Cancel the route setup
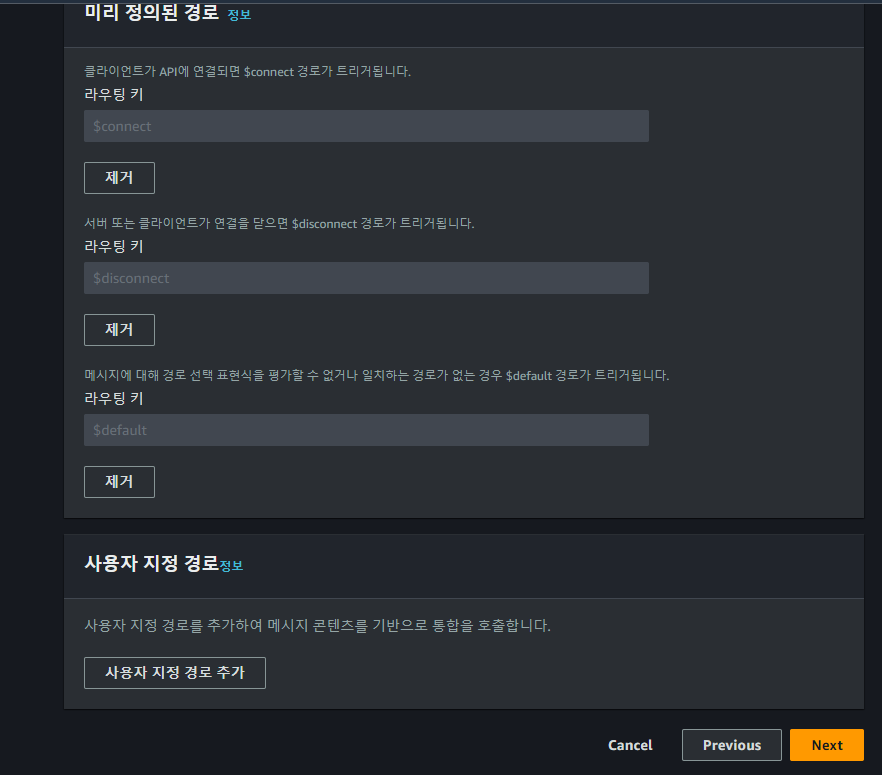Viewport: 882px width, 775px height. (x=630, y=744)
